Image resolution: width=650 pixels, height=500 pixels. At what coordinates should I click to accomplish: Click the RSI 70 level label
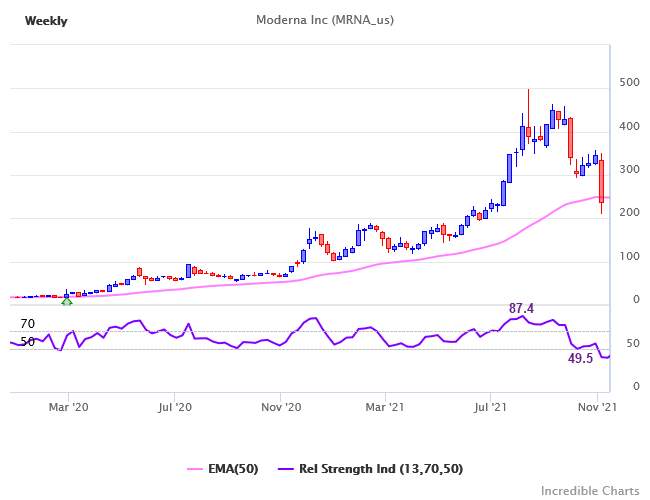coord(27,324)
